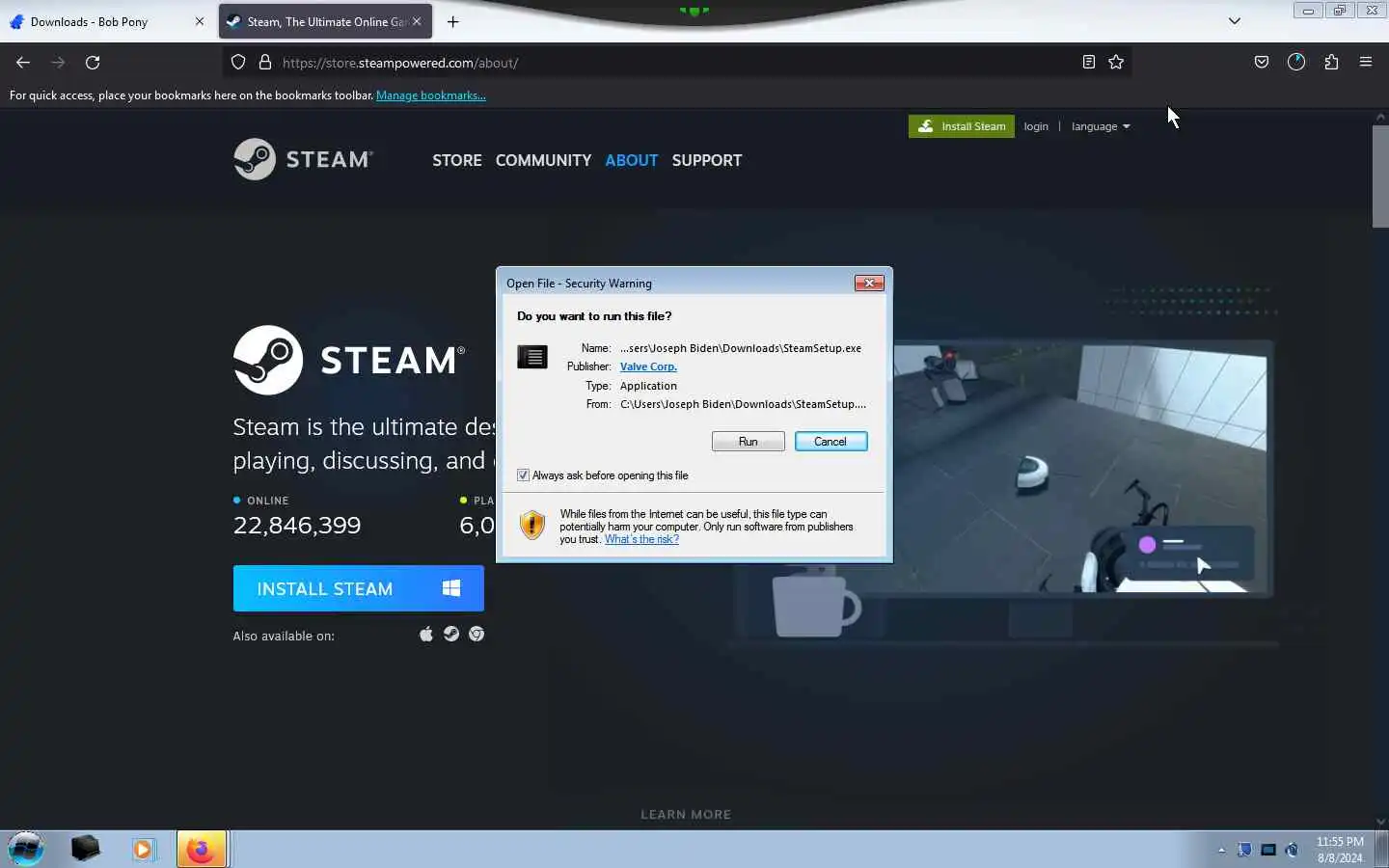Open the Extensions puzzle icon
The width and height of the screenshot is (1389, 868).
pos(1331,63)
